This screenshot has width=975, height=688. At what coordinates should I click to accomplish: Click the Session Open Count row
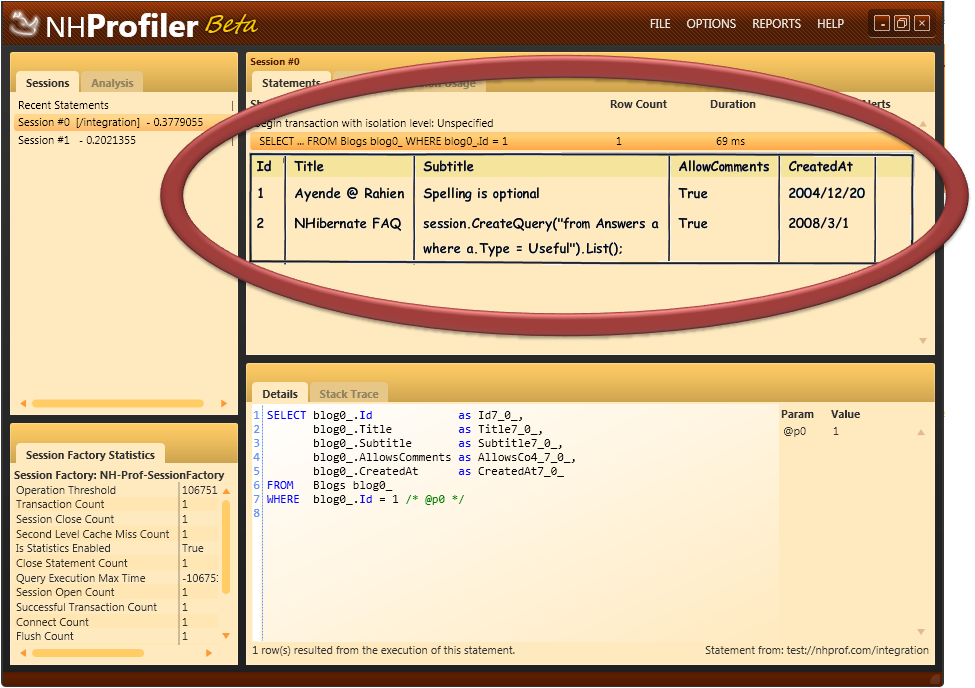coord(117,592)
